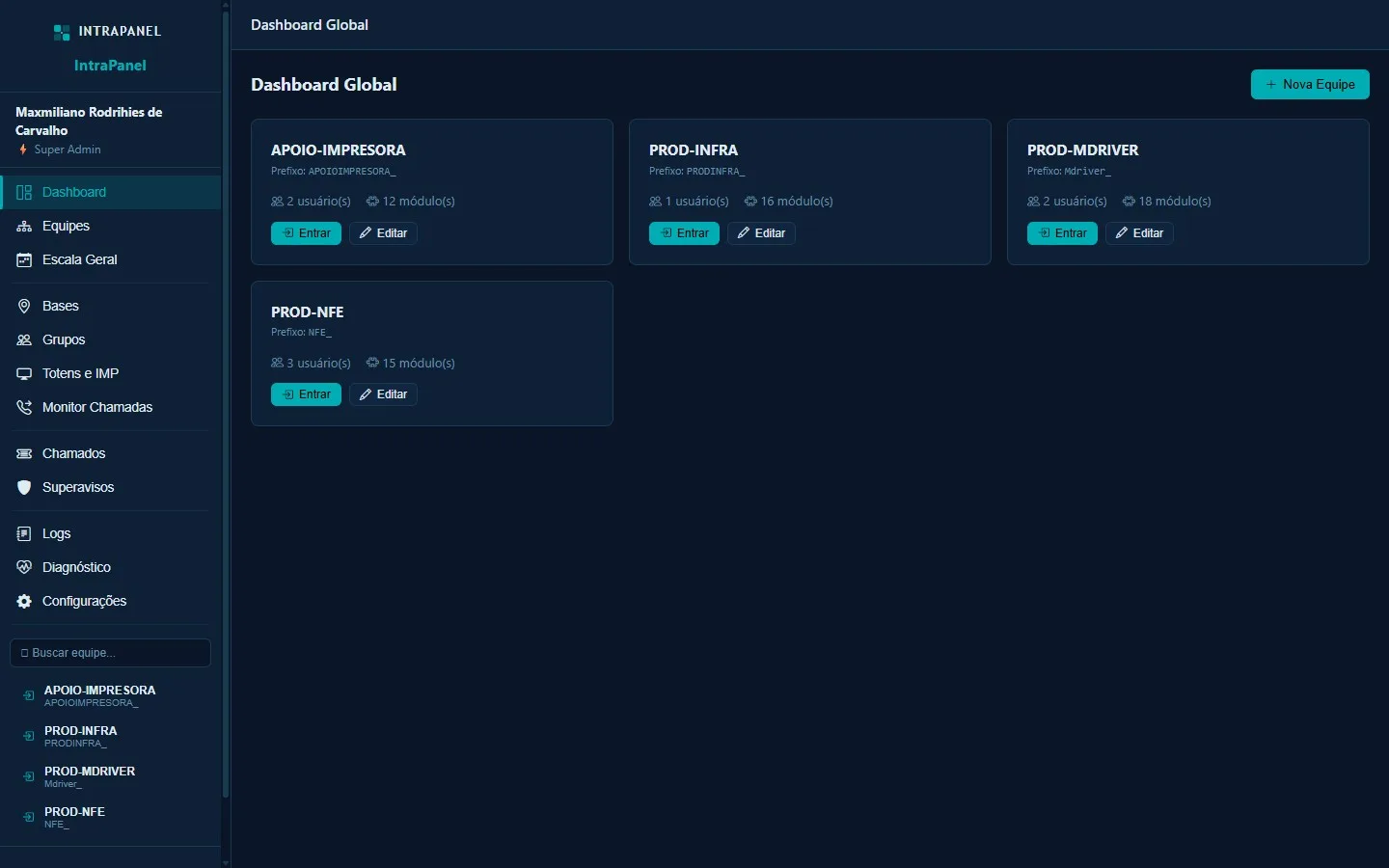Open Monitor Chamadas phone icon
The width and height of the screenshot is (1389, 868).
click(x=24, y=408)
